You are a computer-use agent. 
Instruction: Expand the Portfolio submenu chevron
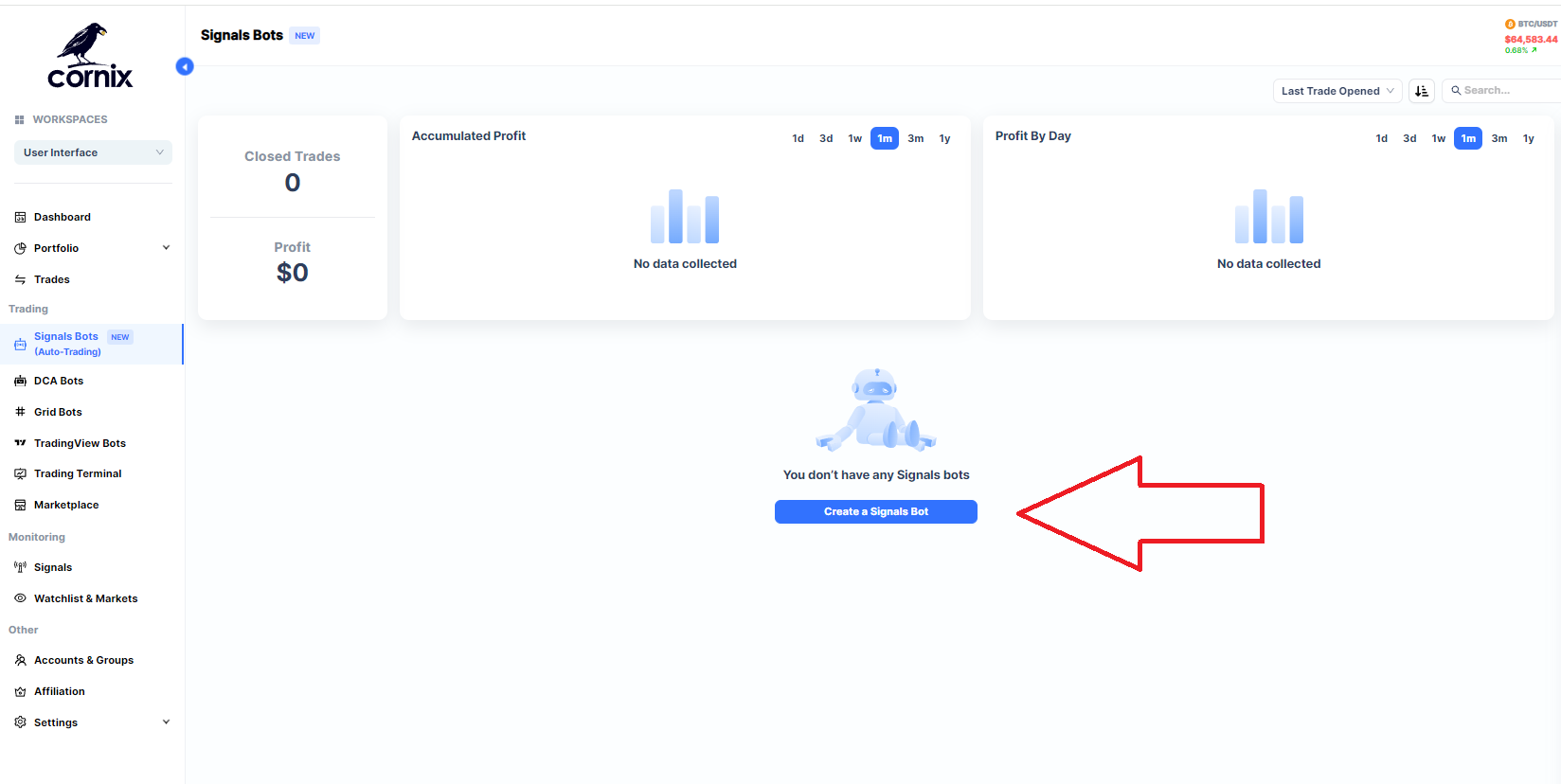coord(166,248)
